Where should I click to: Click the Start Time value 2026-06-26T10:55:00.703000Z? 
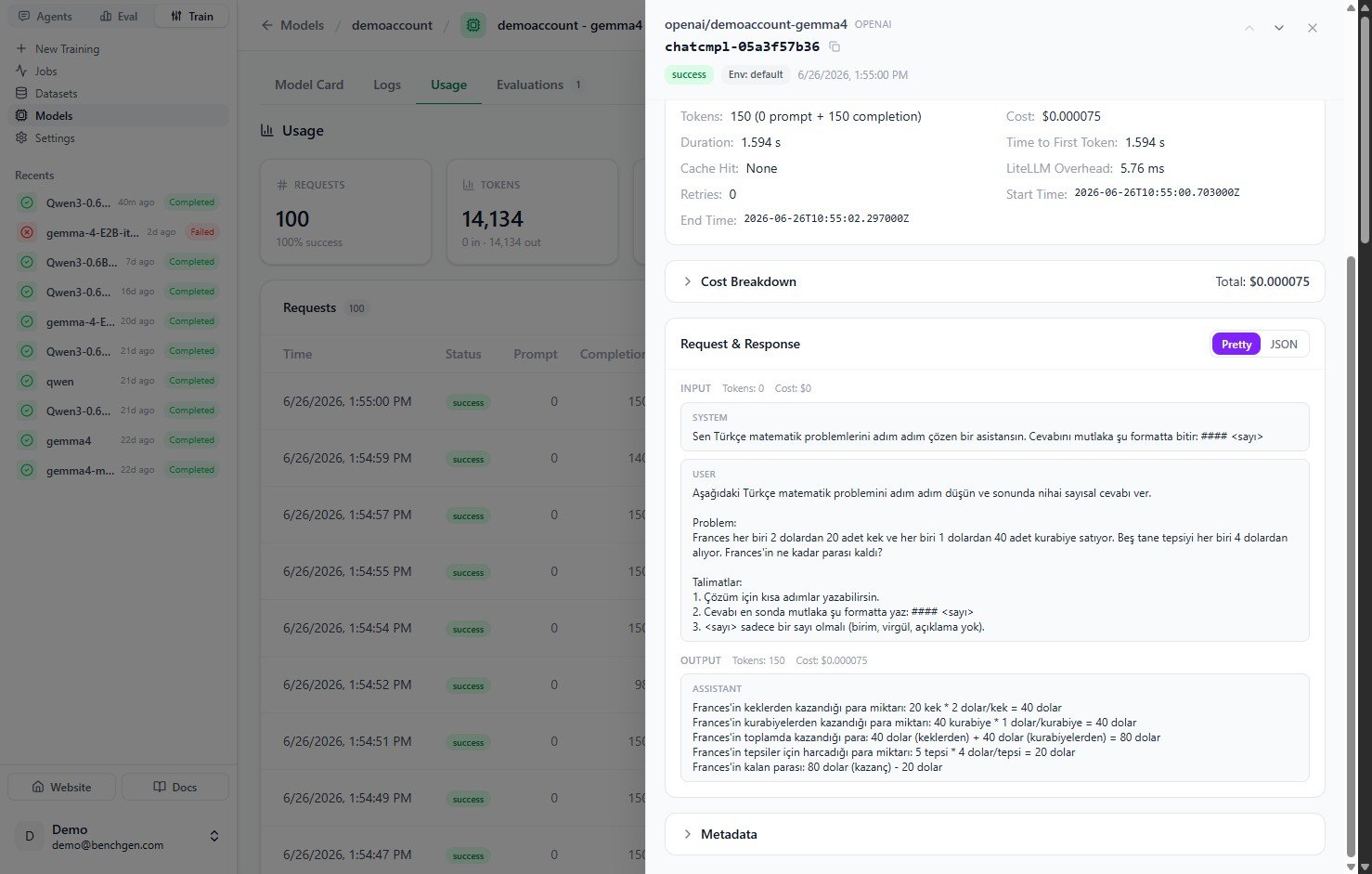1157,193
